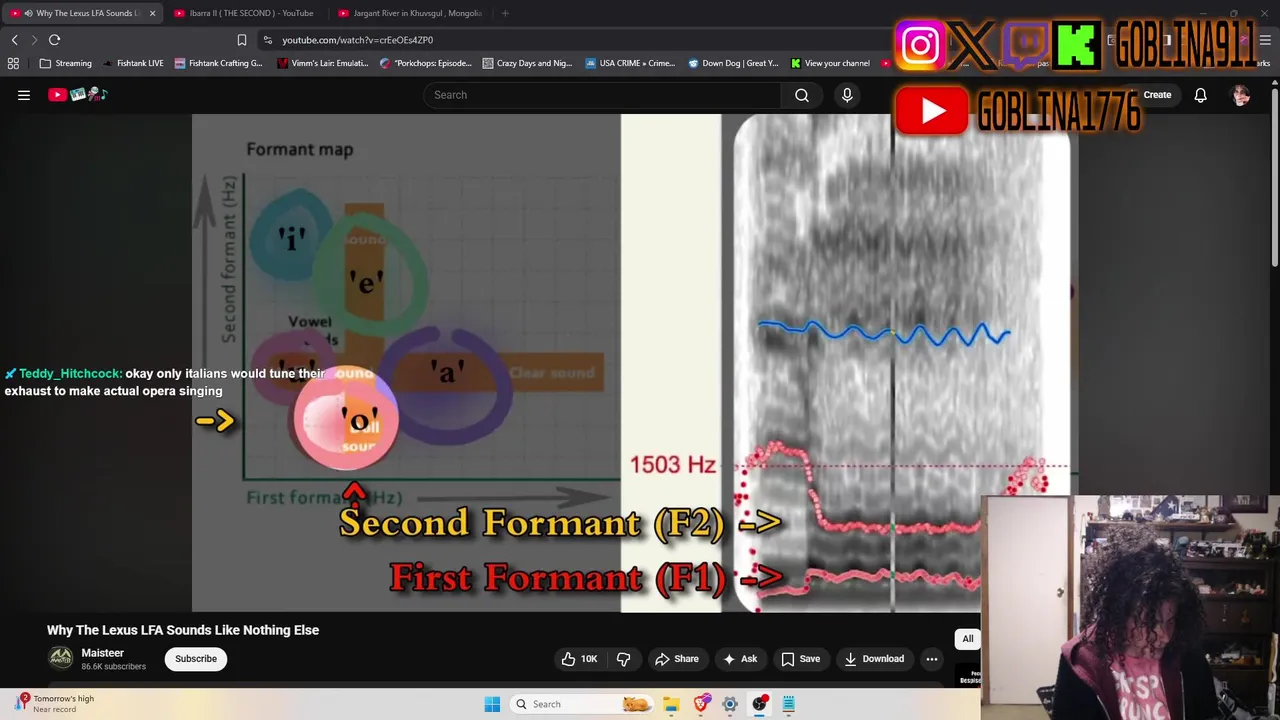1280x720 pixels.
Task: Open Fishtank Crafting G... bookmark
Action: (218, 63)
